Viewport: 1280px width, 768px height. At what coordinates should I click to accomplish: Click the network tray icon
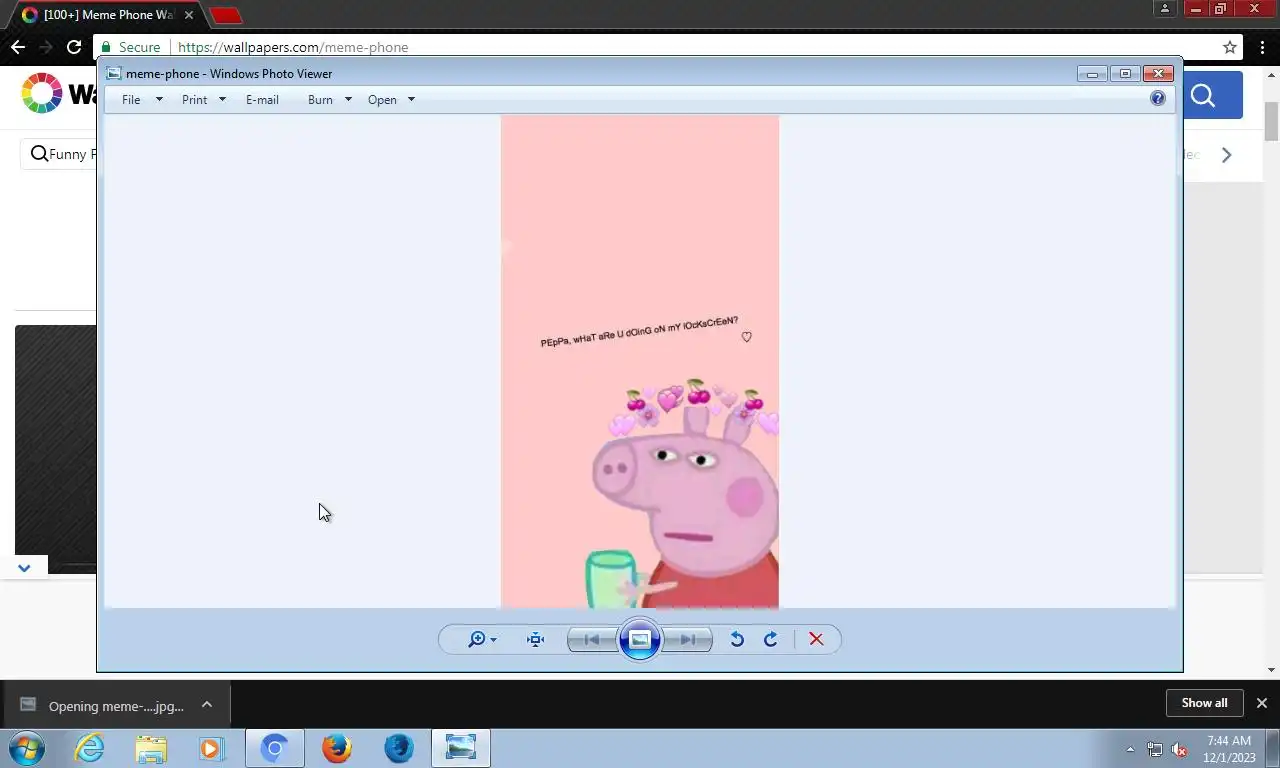coord(1155,749)
